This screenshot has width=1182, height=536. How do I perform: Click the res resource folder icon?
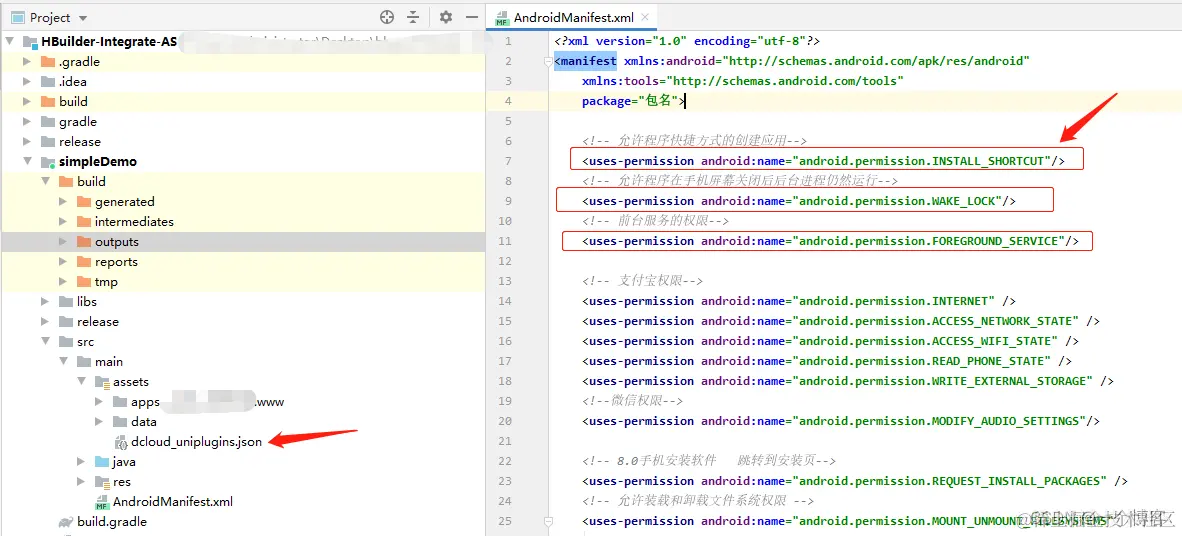tap(102, 482)
